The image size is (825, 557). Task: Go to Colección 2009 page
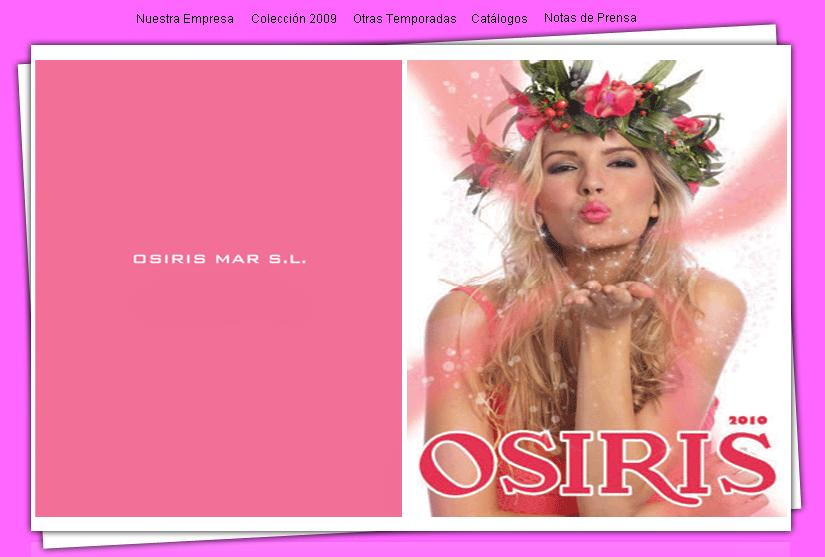click(x=294, y=19)
